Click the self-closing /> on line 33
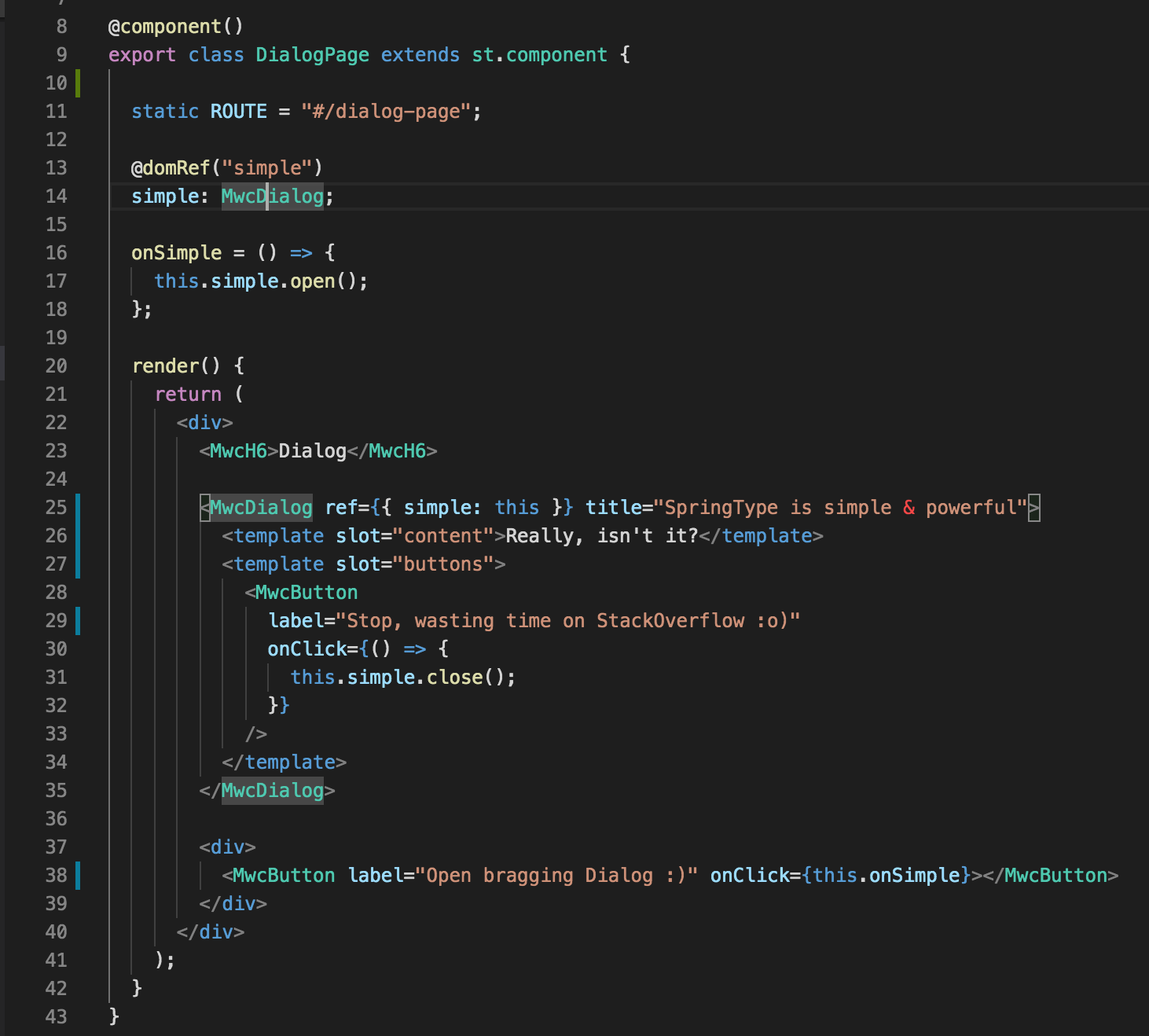Viewport: 1149px width, 1036px height. (256, 734)
